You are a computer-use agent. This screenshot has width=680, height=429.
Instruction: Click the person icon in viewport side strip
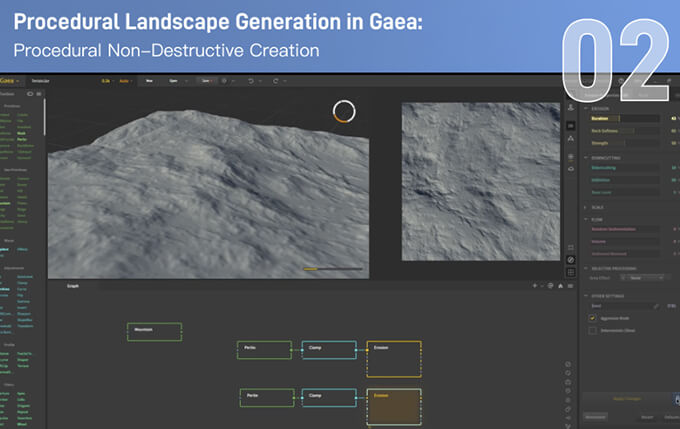pos(571,108)
